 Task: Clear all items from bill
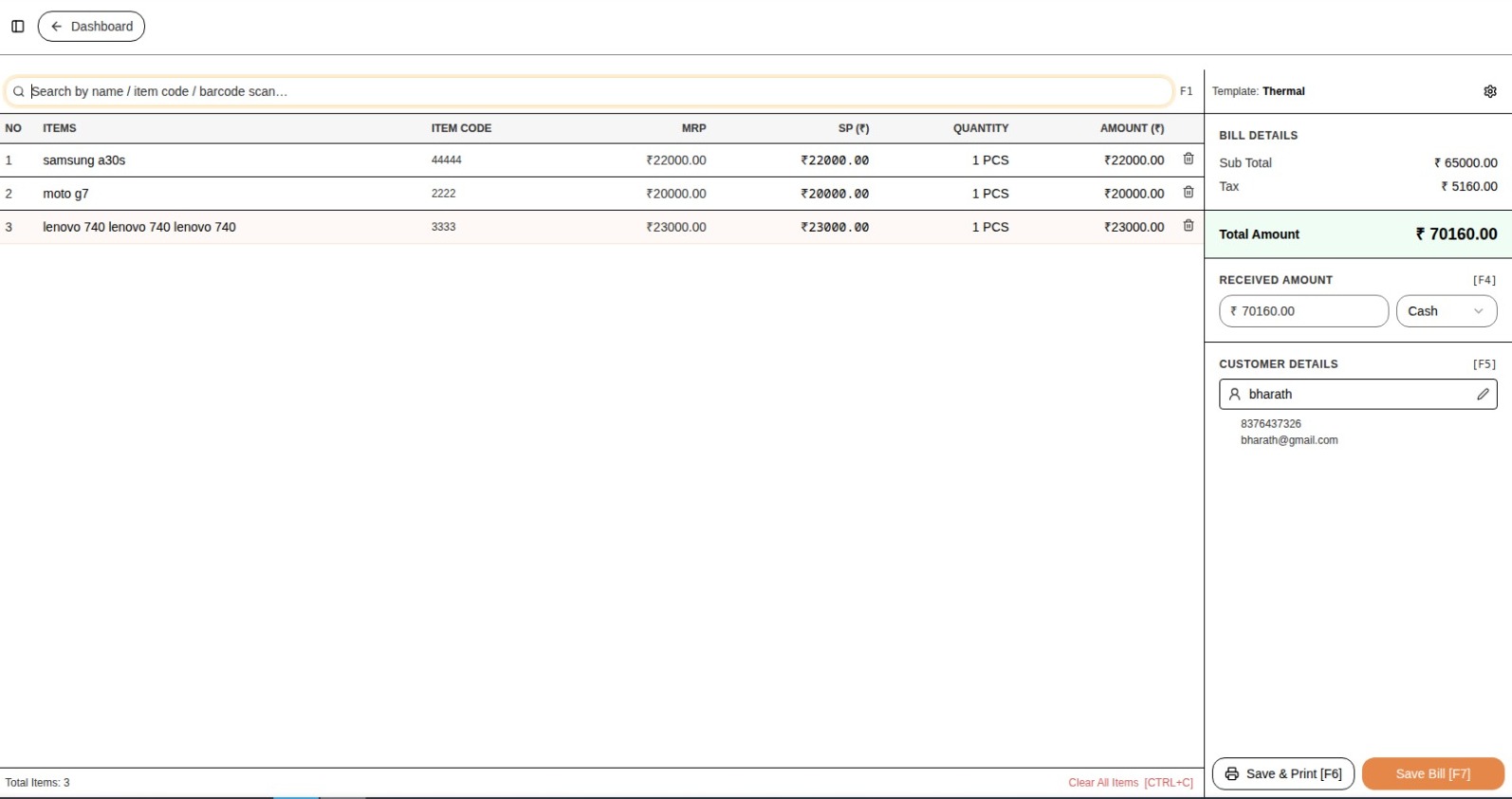1130,783
